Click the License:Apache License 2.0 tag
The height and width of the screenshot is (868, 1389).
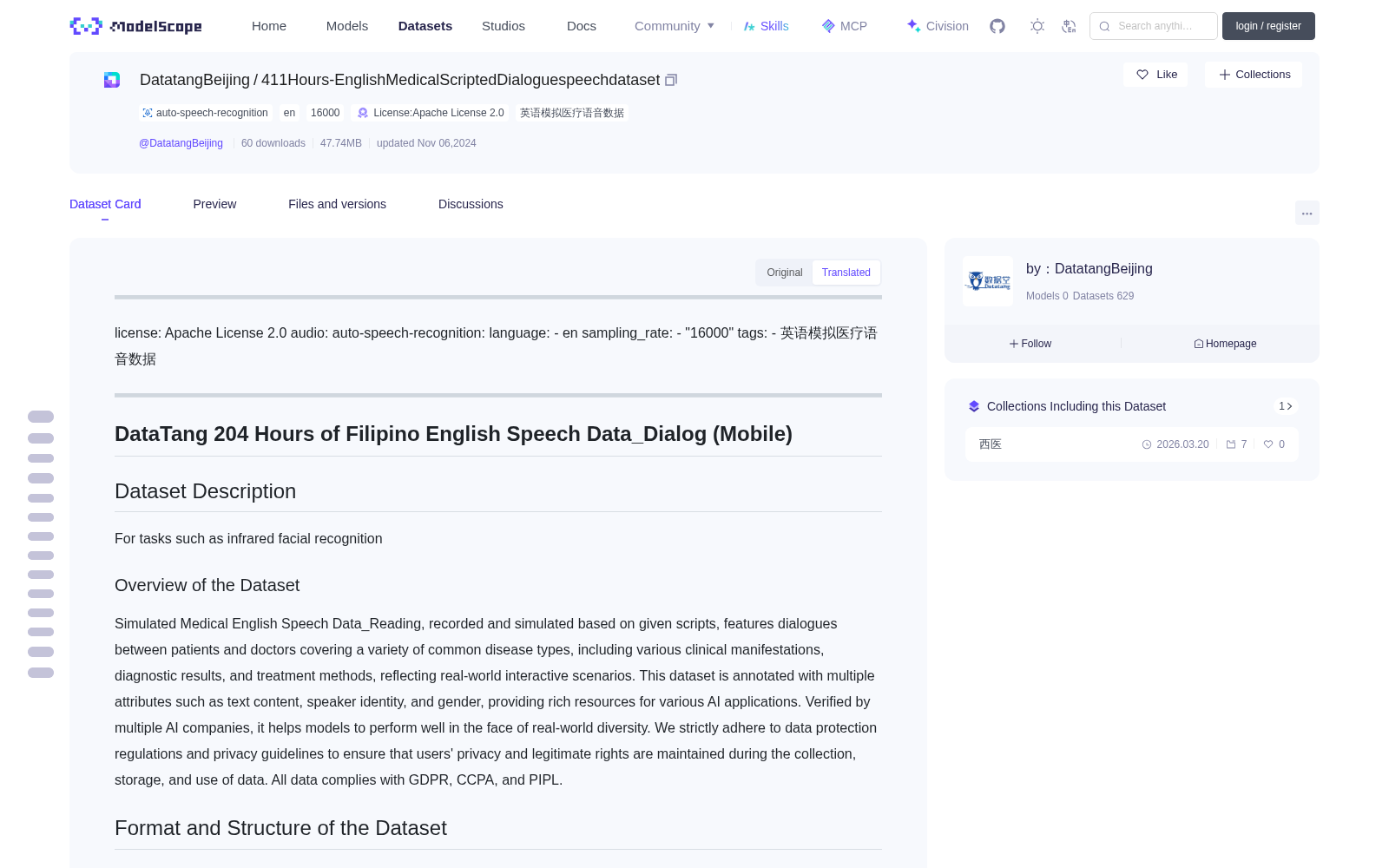pos(431,113)
